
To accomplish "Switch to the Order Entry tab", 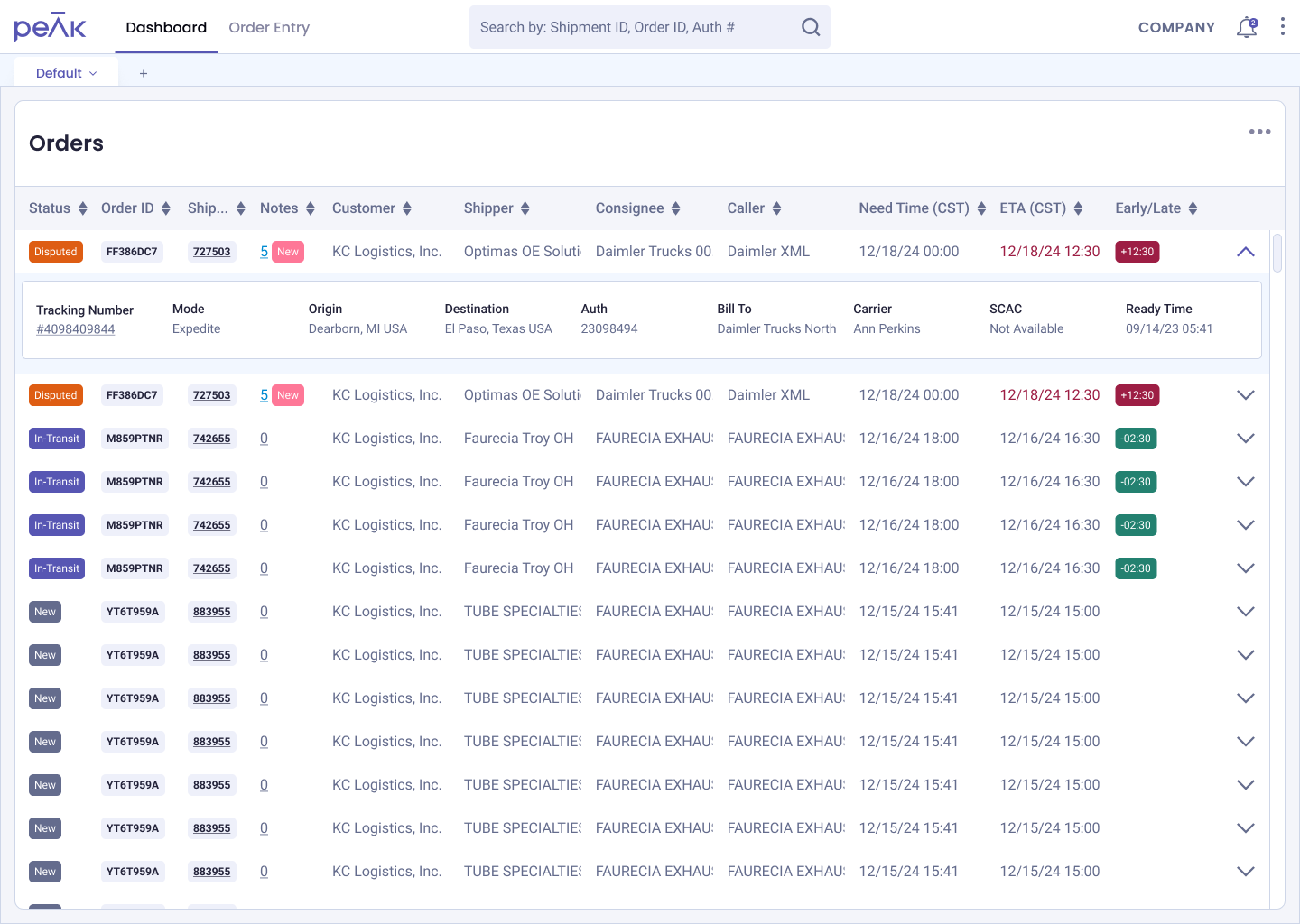I will click(x=269, y=27).
